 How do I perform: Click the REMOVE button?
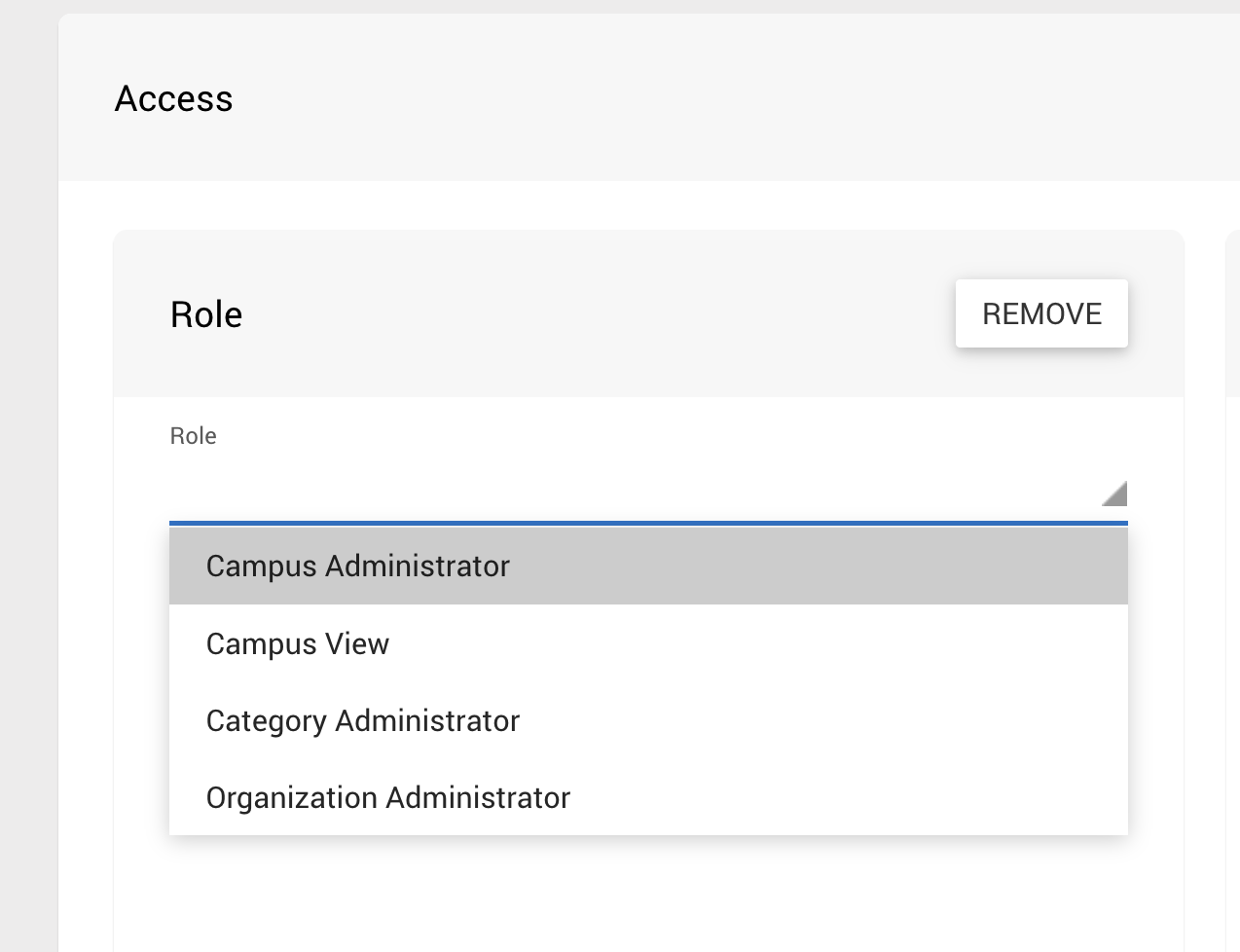point(1041,313)
